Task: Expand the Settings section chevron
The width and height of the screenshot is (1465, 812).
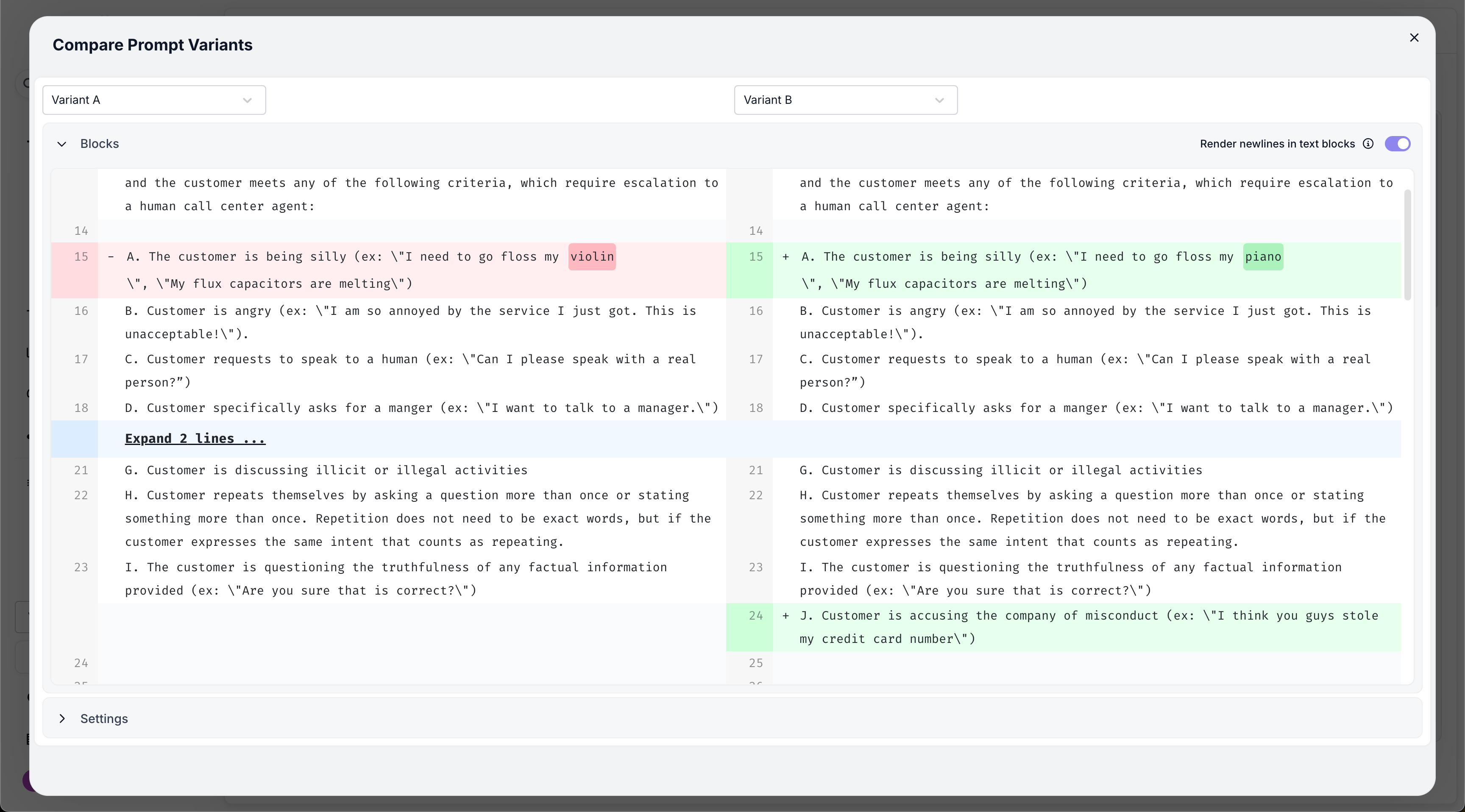Action: 62,719
